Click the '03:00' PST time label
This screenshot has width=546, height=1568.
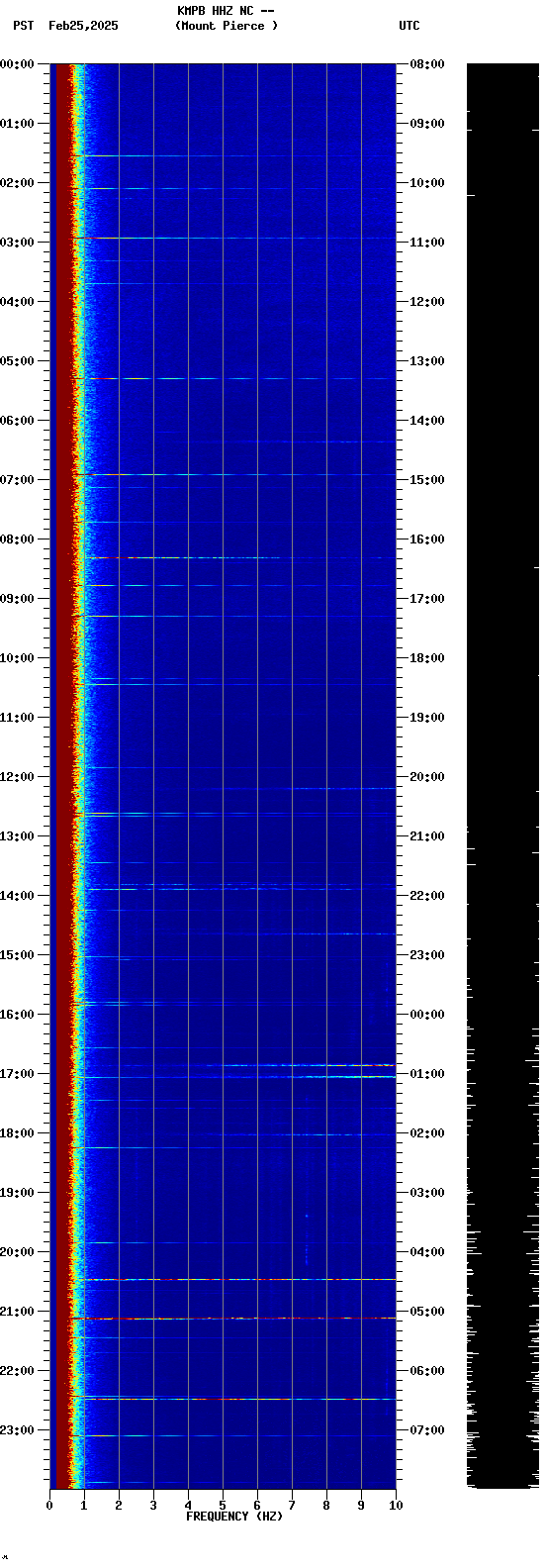coord(18,243)
